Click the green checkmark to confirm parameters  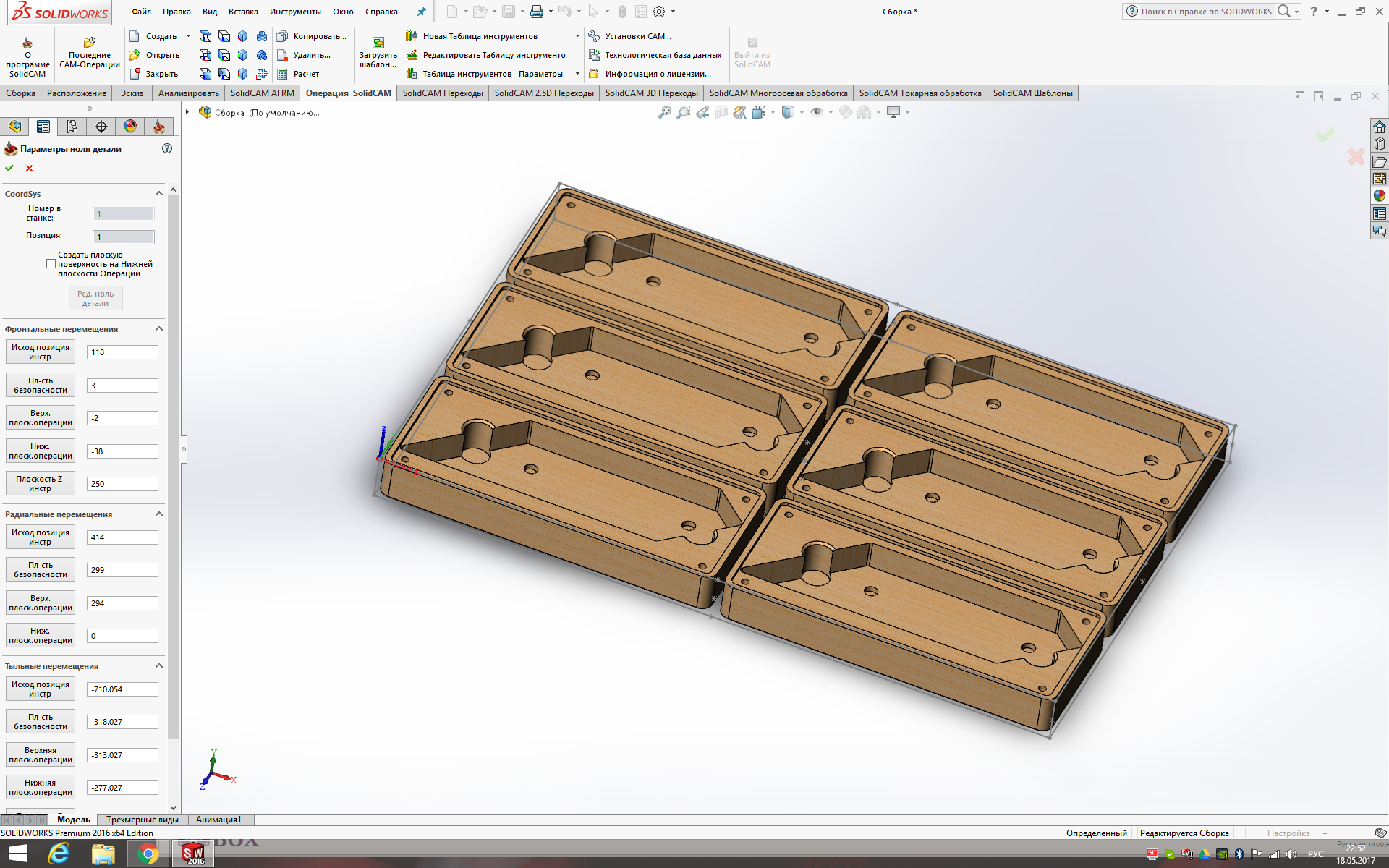click(9, 168)
